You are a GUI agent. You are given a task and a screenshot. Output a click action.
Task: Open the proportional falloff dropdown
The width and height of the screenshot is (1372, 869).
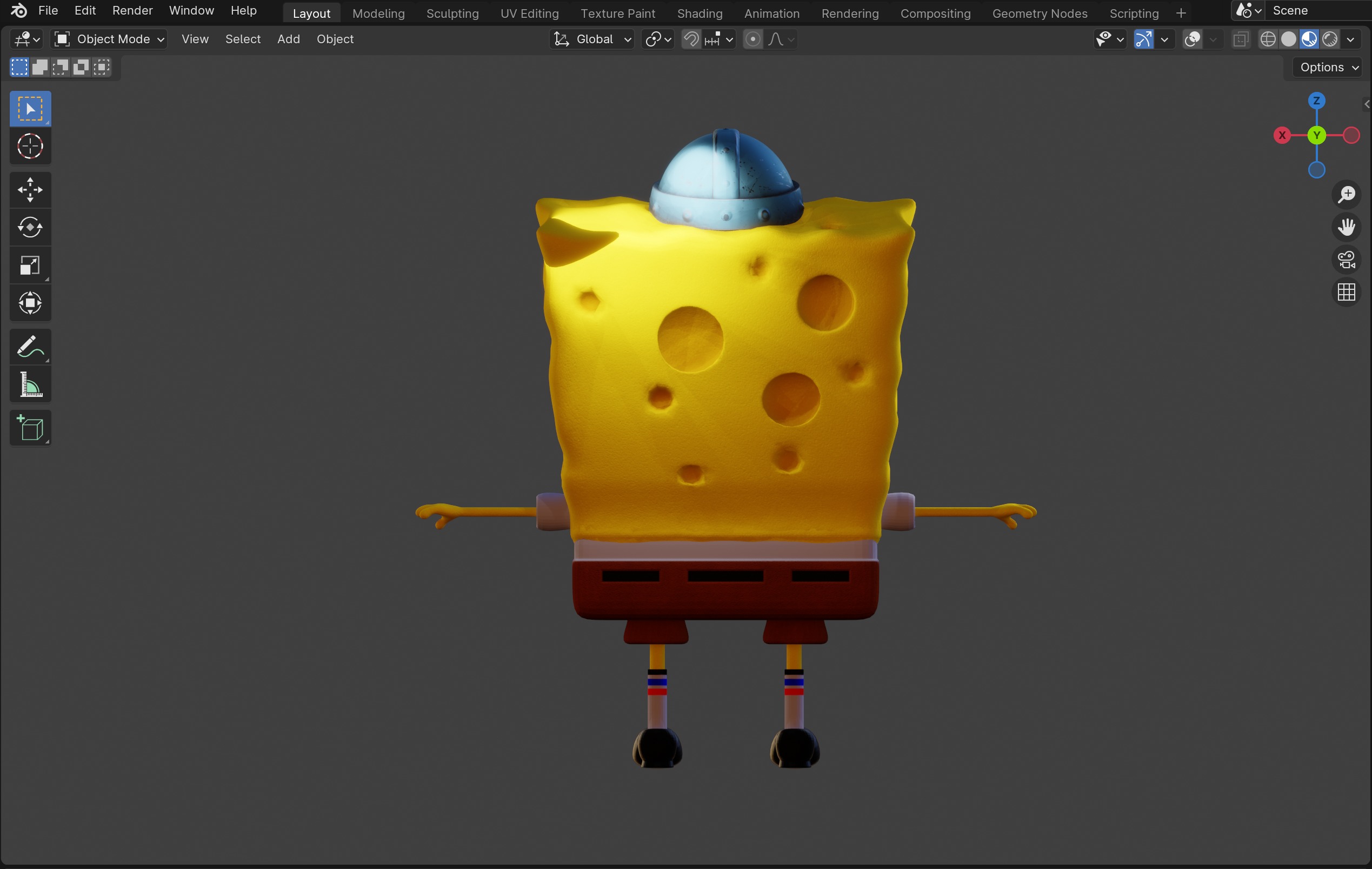pyautogui.click(x=781, y=39)
